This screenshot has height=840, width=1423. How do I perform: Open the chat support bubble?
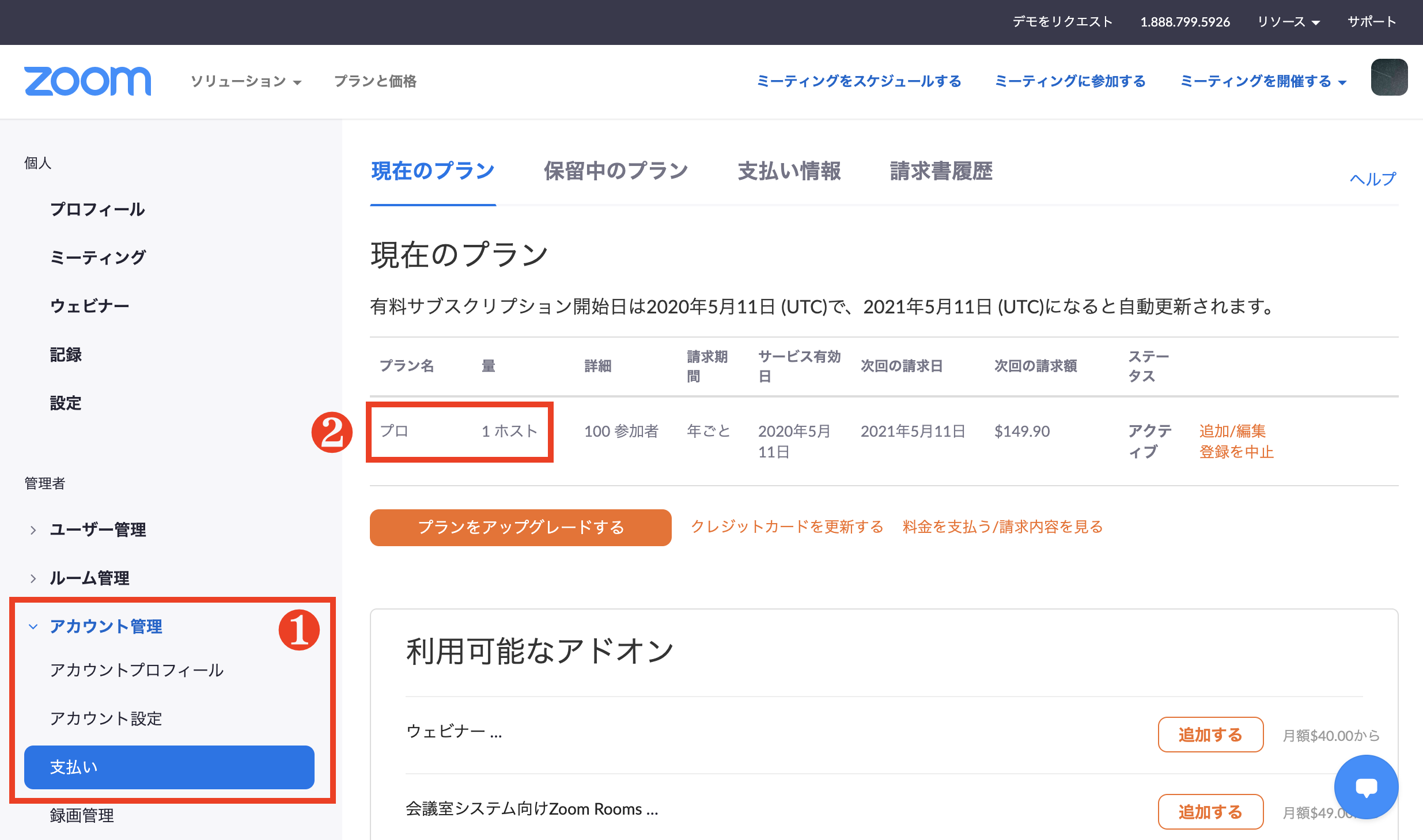[1366, 787]
